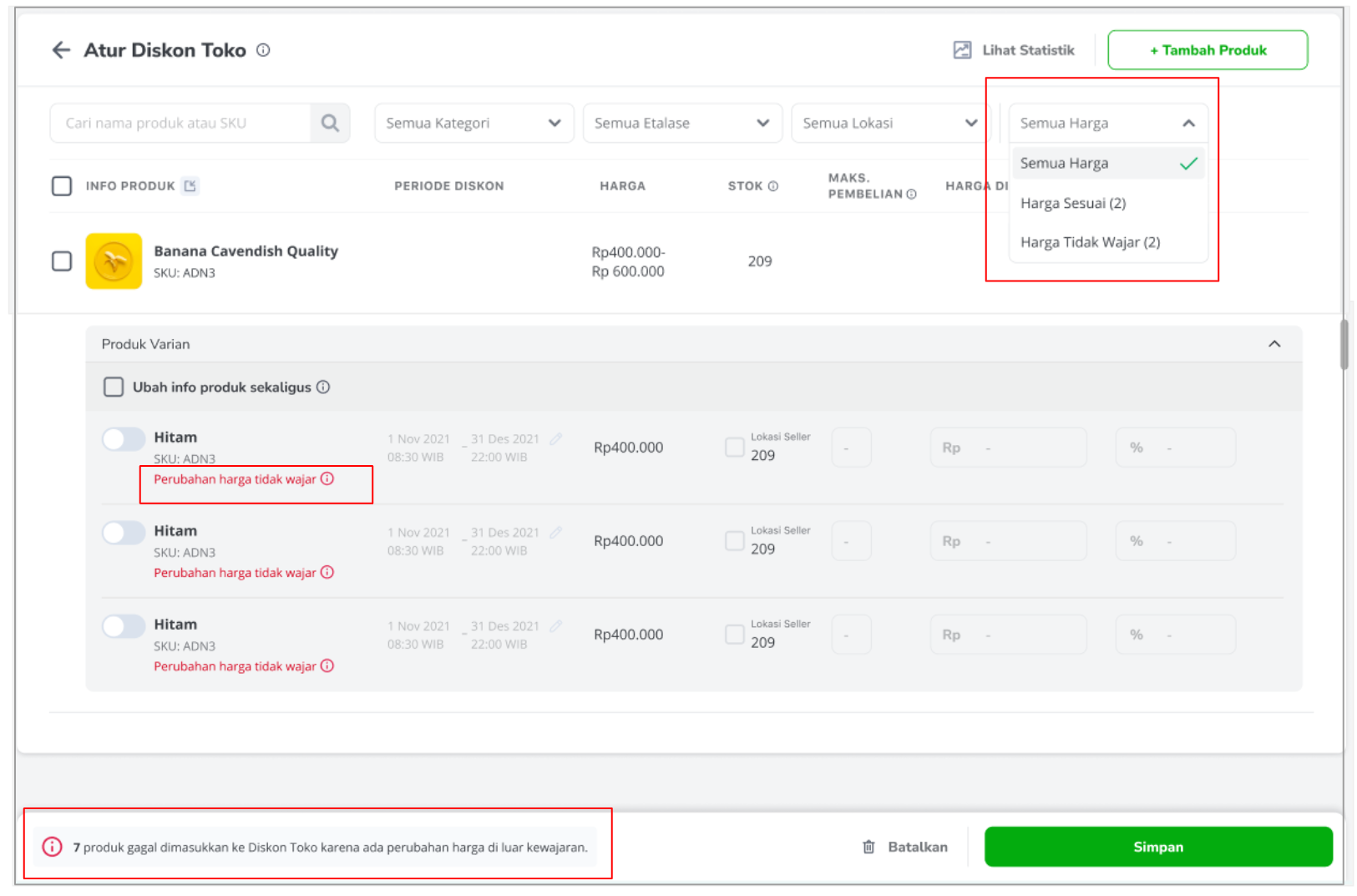Edit discount period pencil on third Hitam row
The width and height of the screenshot is (1357, 896).
tap(556, 625)
